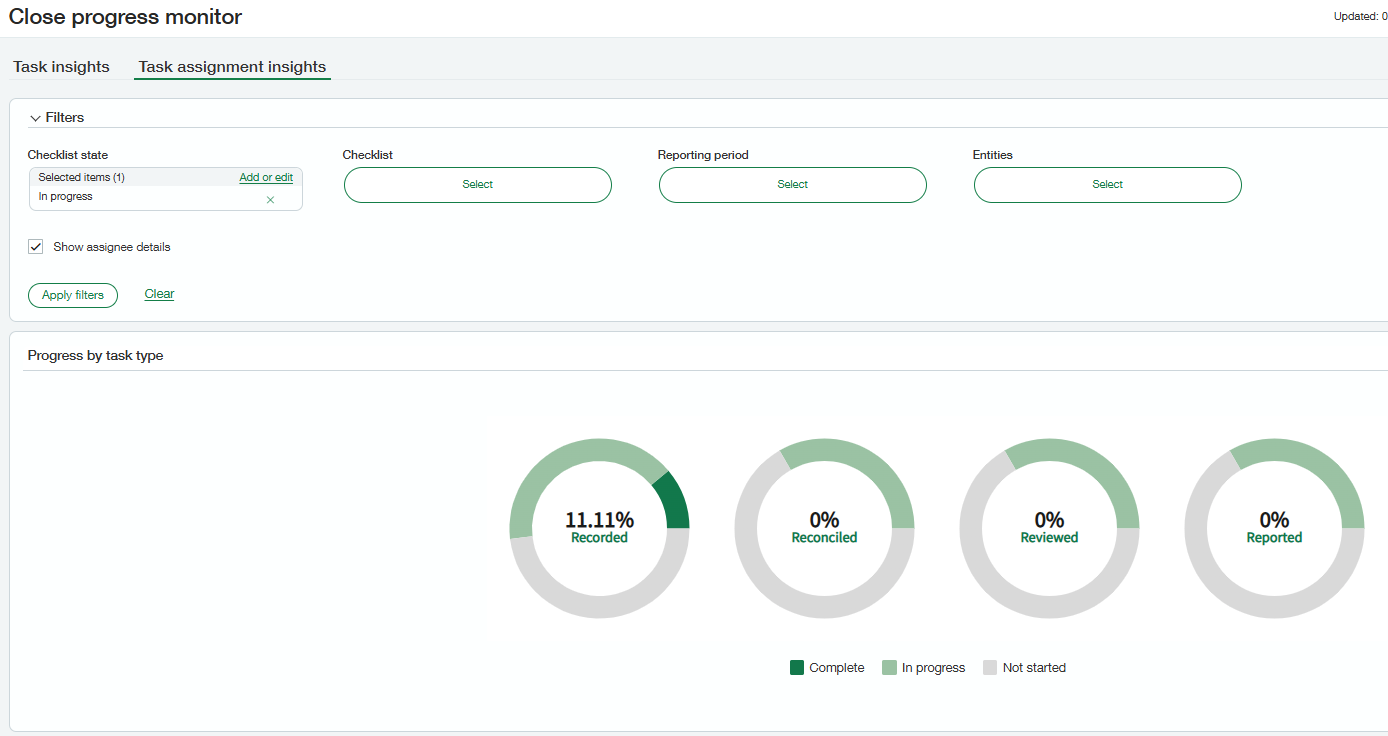Click the Clear link

tap(159, 294)
